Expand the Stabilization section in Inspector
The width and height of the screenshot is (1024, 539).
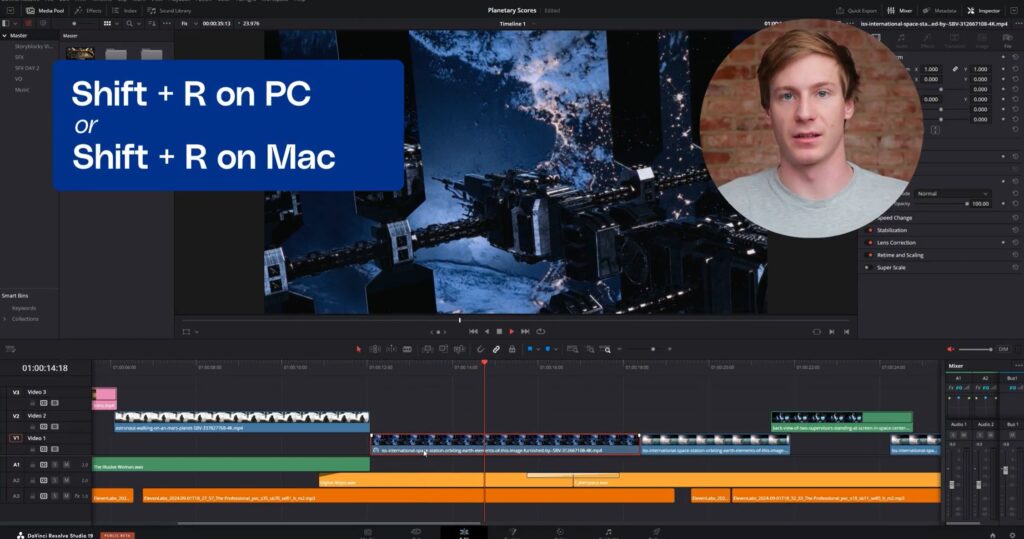coord(891,230)
